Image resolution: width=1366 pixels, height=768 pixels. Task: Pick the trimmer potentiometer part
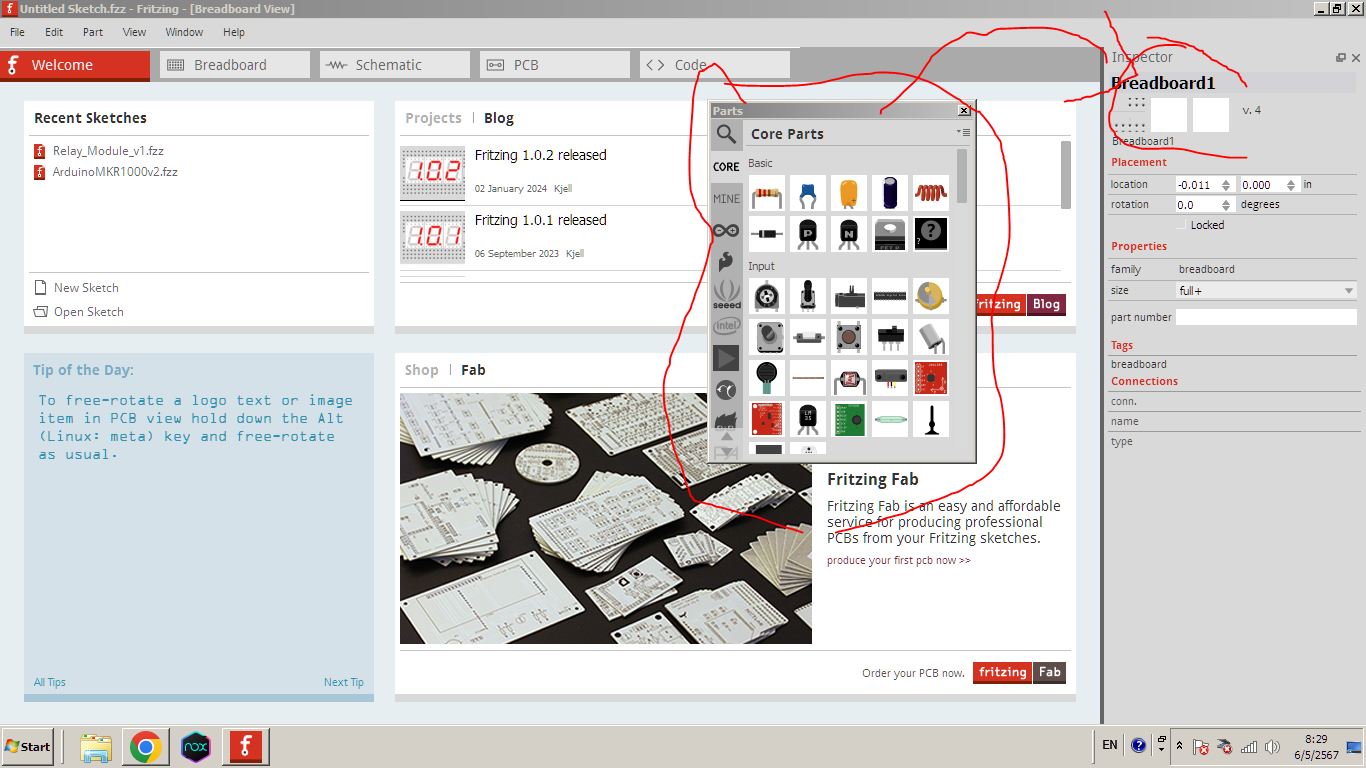click(x=767, y=296)
